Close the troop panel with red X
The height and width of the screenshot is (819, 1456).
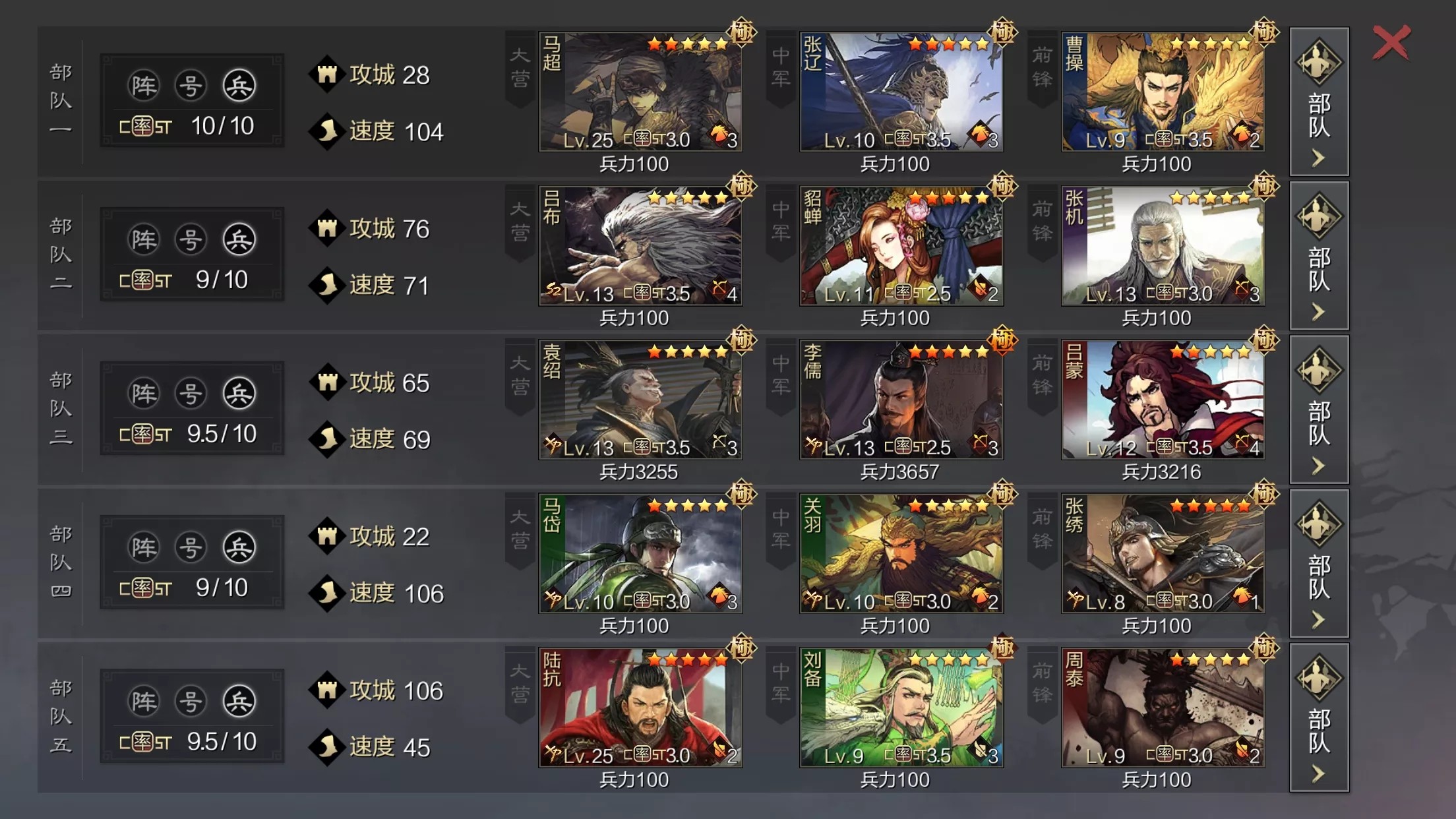[x=1391, y=42]
